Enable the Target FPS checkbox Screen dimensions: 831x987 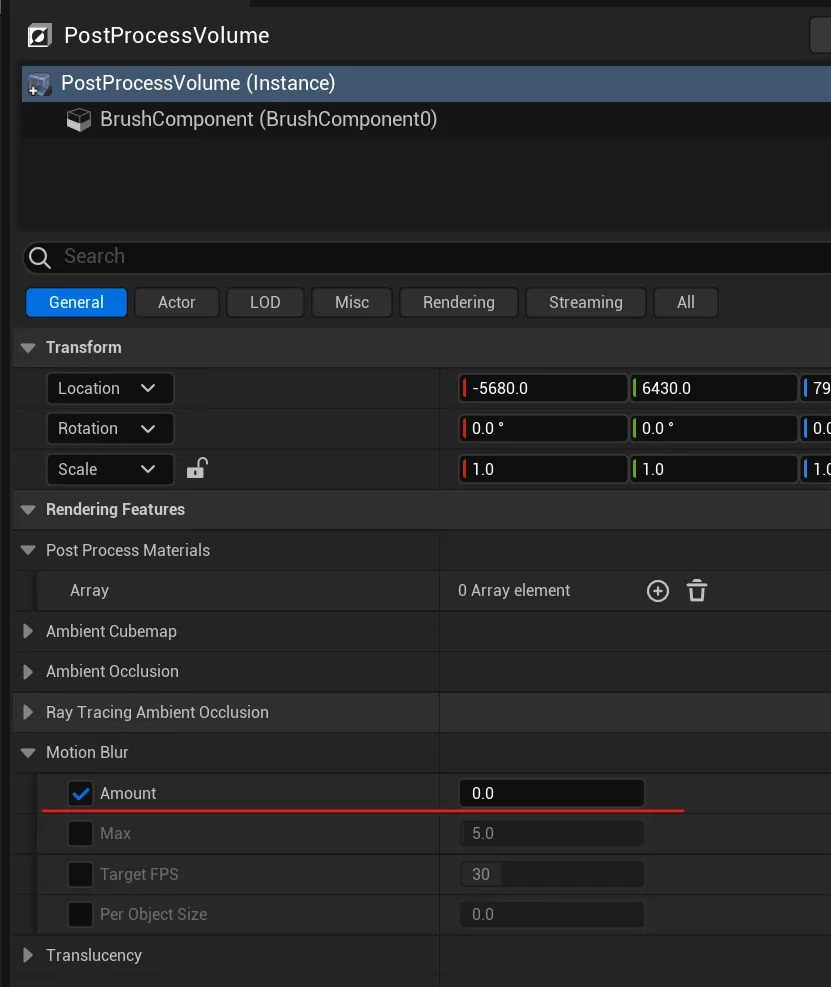point(80,874)
